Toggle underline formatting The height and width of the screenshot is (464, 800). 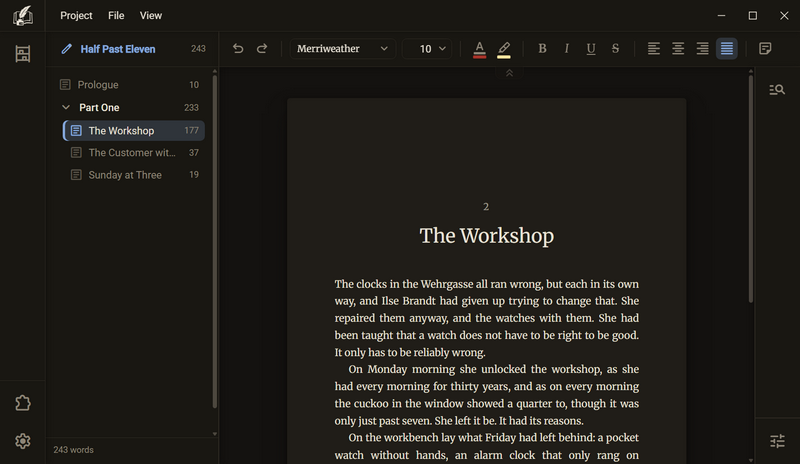click(591, 48)
